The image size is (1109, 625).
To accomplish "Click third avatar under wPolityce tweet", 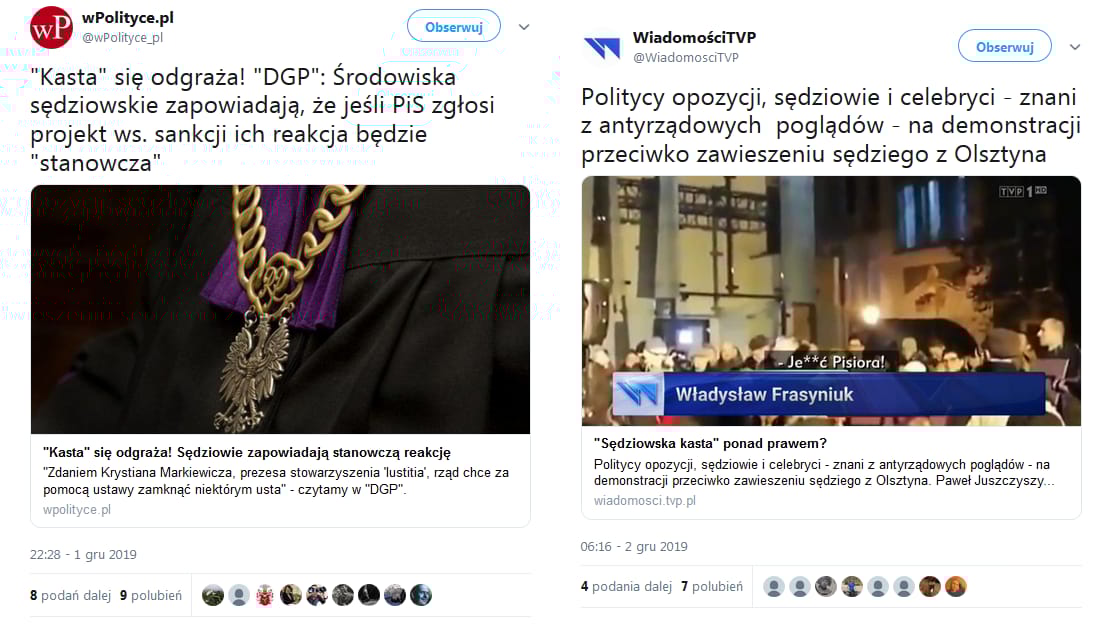I will click(x=265, y=595).
